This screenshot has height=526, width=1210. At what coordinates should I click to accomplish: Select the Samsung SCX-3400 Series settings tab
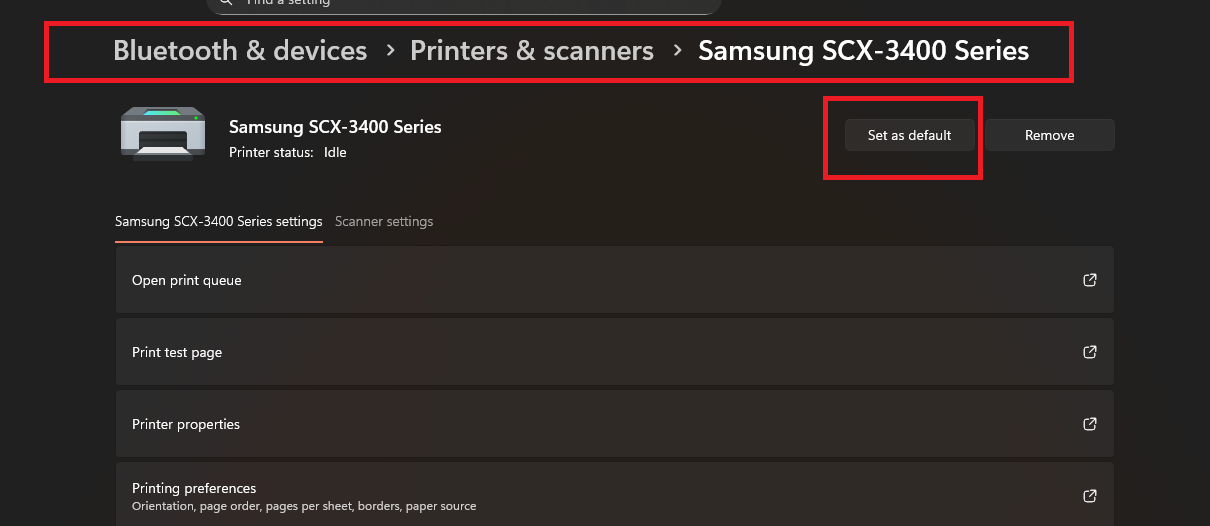tap(219, 221)
